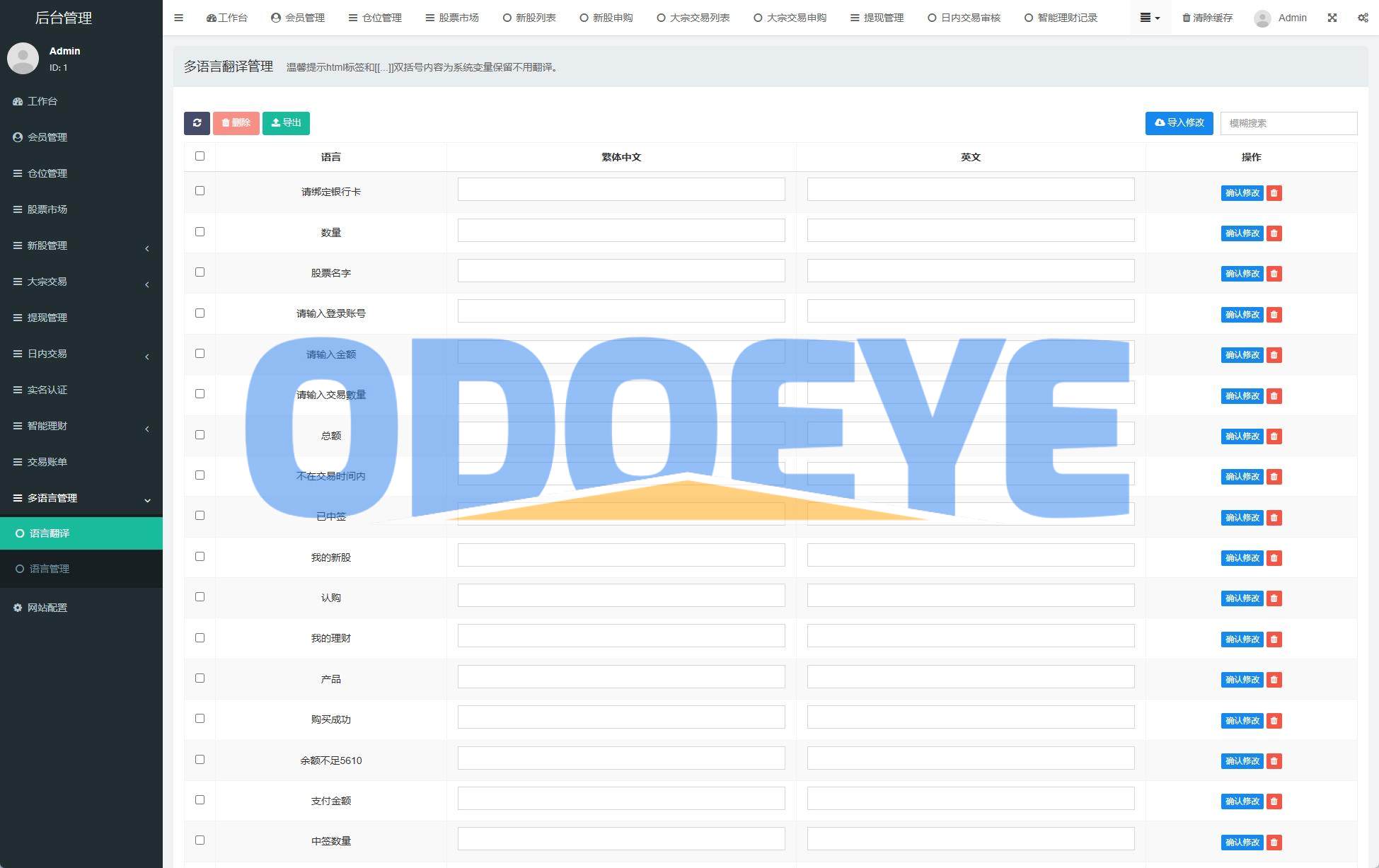
Task: Check the 认购 row checkbox
Action: pos(200,596)
